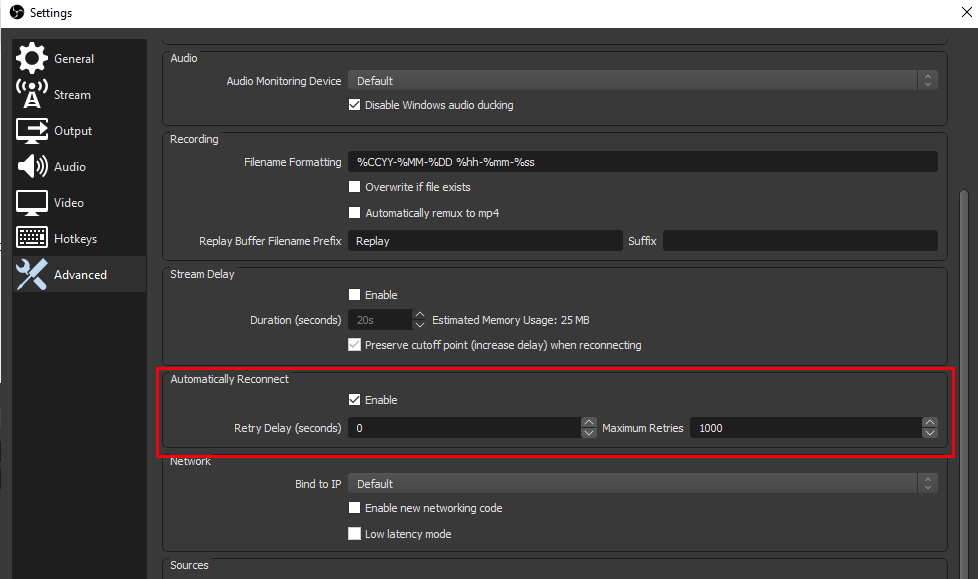Select the Advanced settings tab
Viewport: 978px width, 579px height.
pos(80,275)
